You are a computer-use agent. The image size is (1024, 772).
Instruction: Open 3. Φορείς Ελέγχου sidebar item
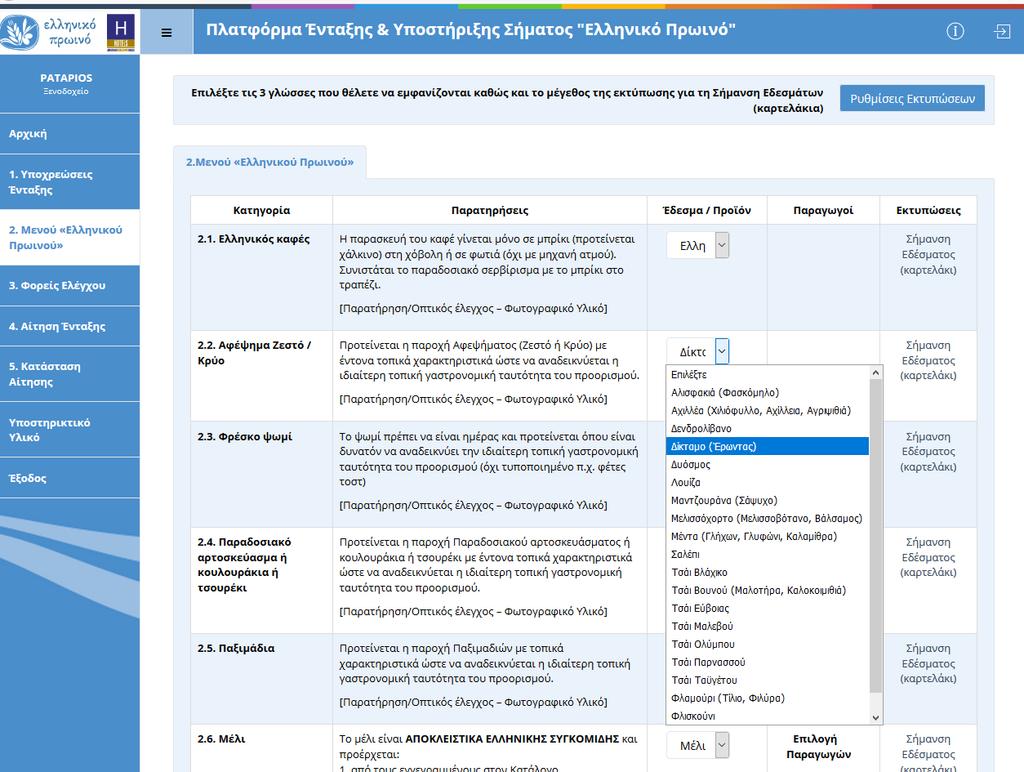click(x=70, y=285)
